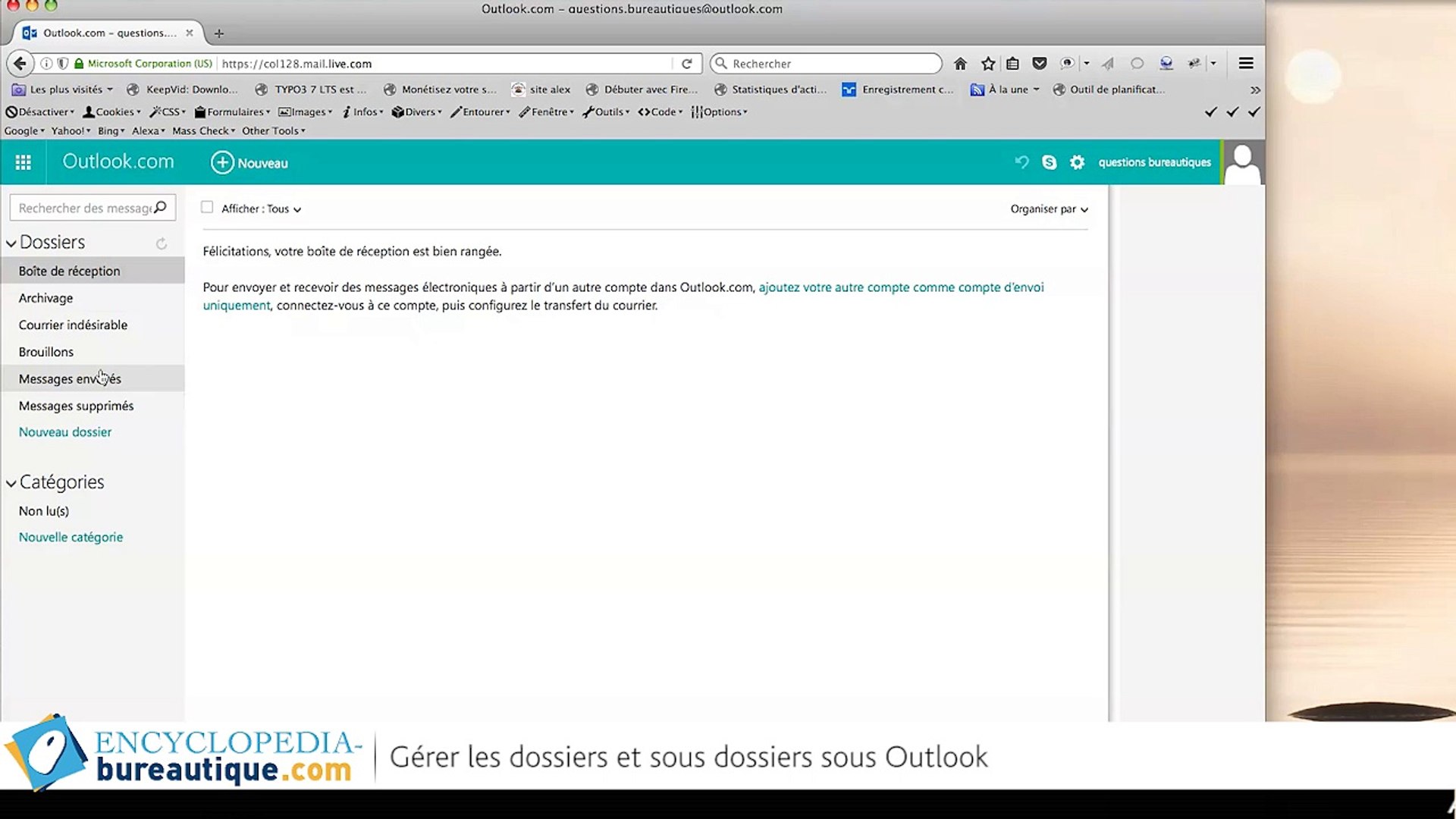This screenshot has width=1456, height=819.
Task: Click Nouveau to compose a new message
Action: click(249, 162)
